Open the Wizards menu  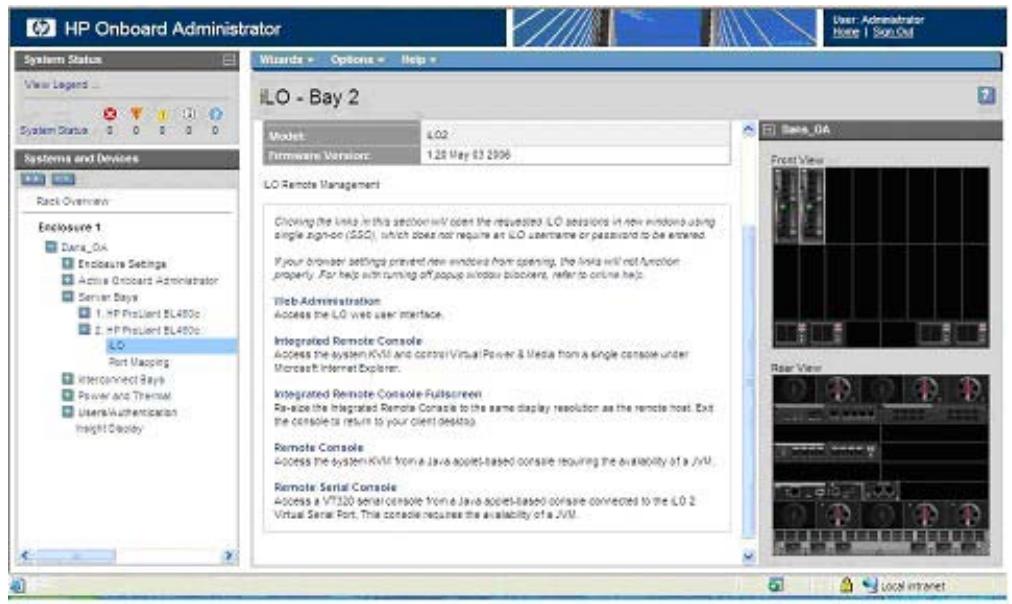(287, 59)
